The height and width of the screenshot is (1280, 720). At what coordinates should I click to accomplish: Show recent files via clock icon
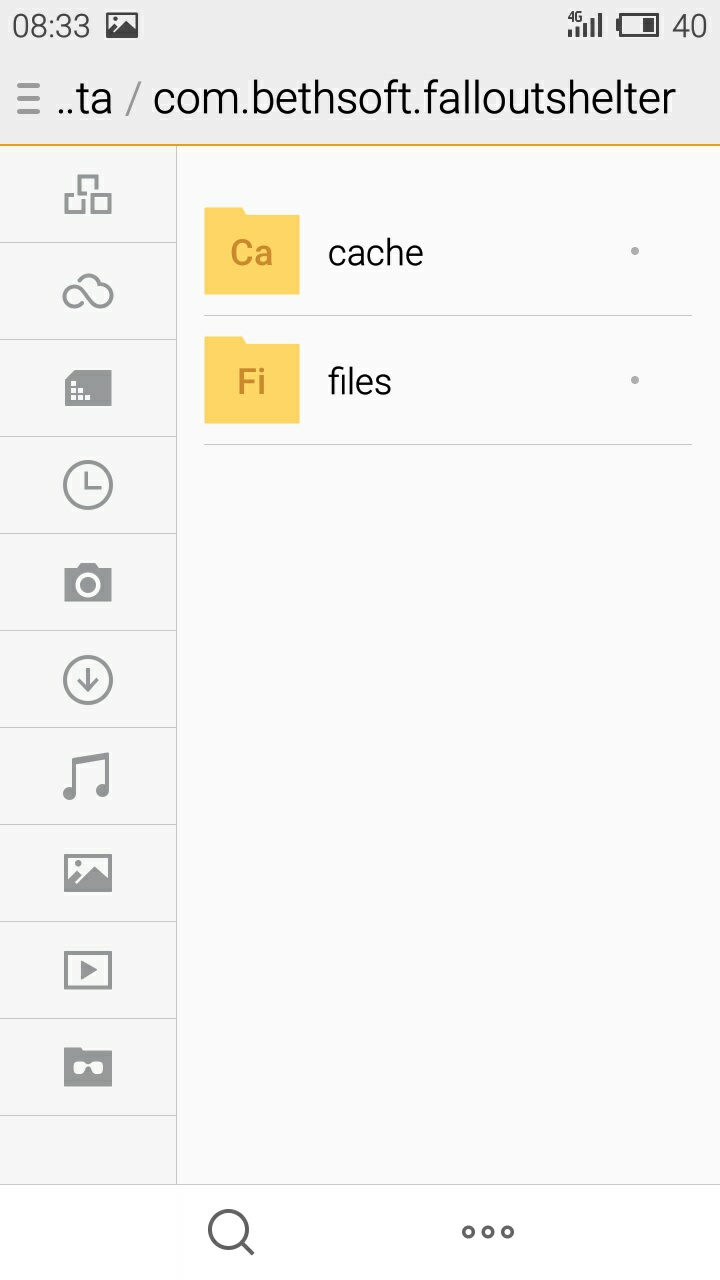(88, 485)
